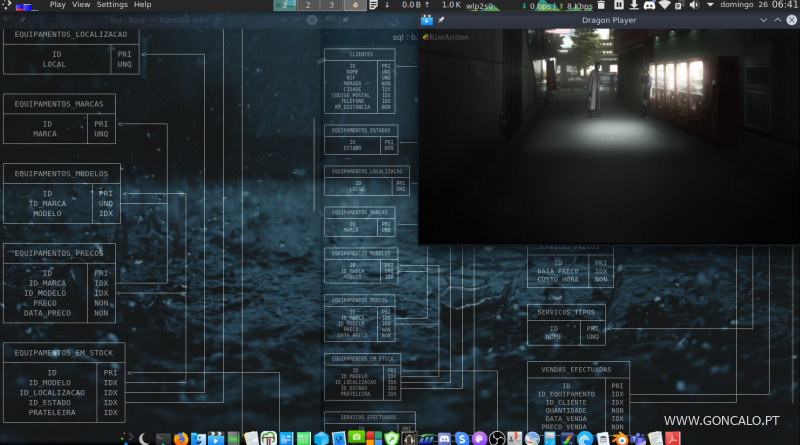
Task: Click the Dragon Player window menu icon
Action: [427, 20]
